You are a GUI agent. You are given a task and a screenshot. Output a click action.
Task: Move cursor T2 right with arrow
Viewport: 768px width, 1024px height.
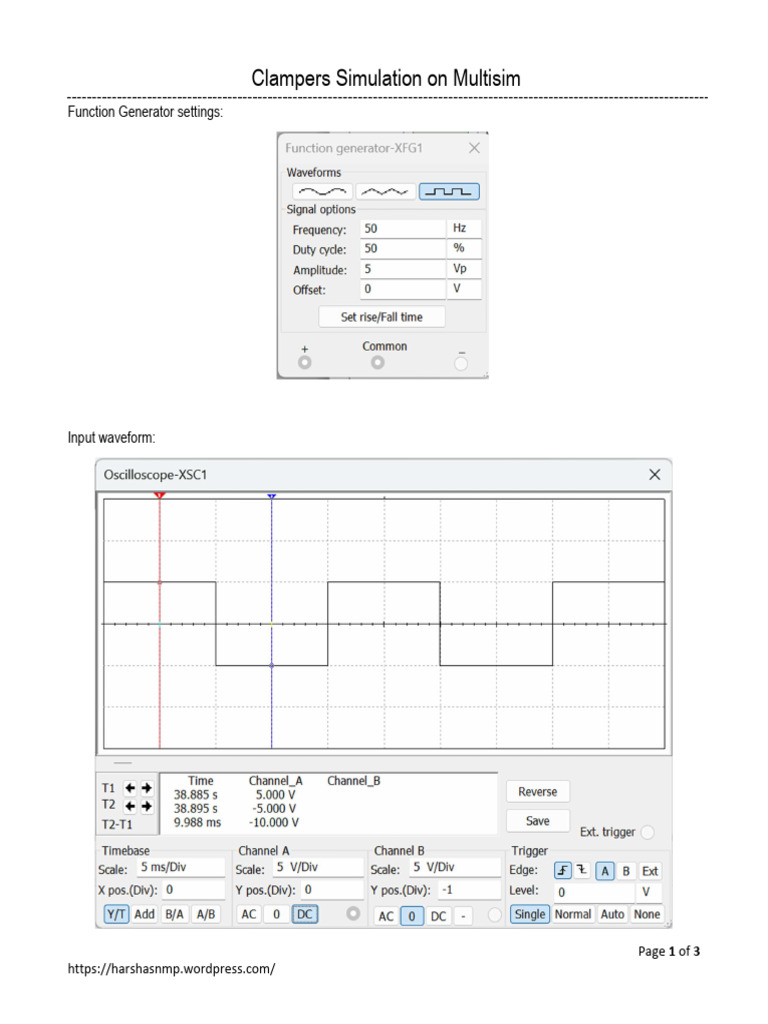coord(146,806)
